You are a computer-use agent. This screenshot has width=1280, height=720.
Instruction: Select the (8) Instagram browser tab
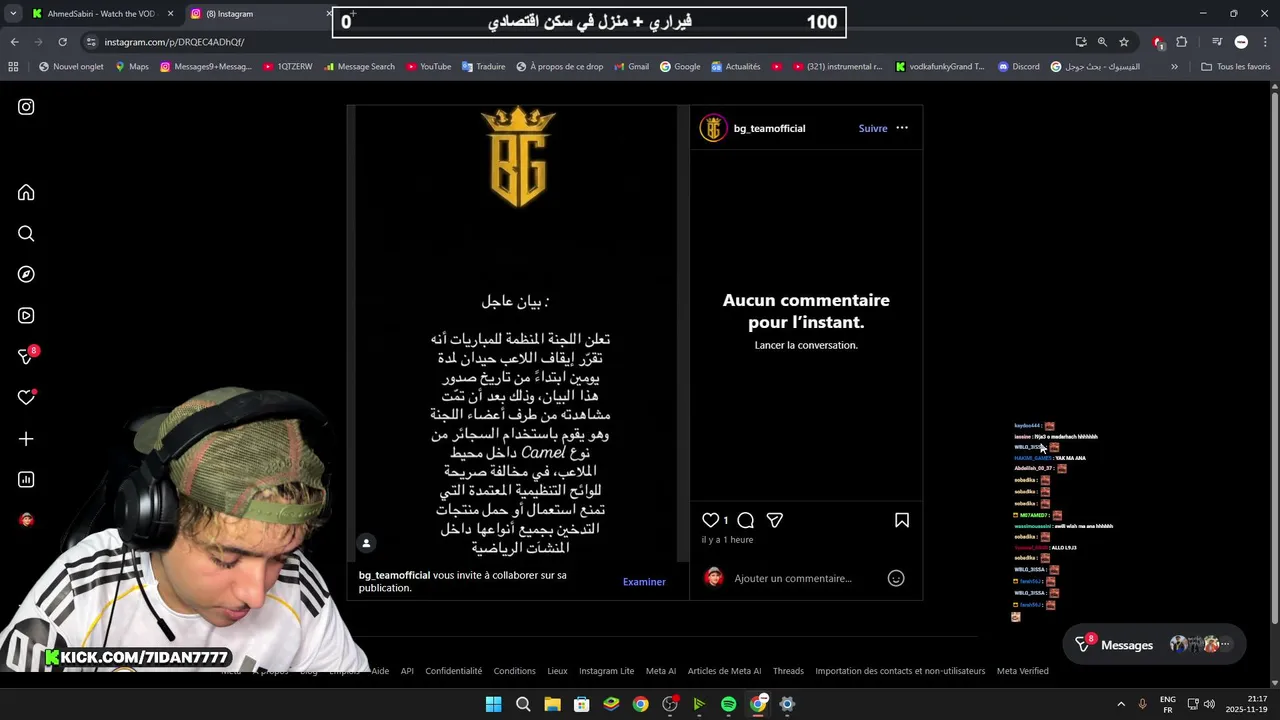point(258,14)
